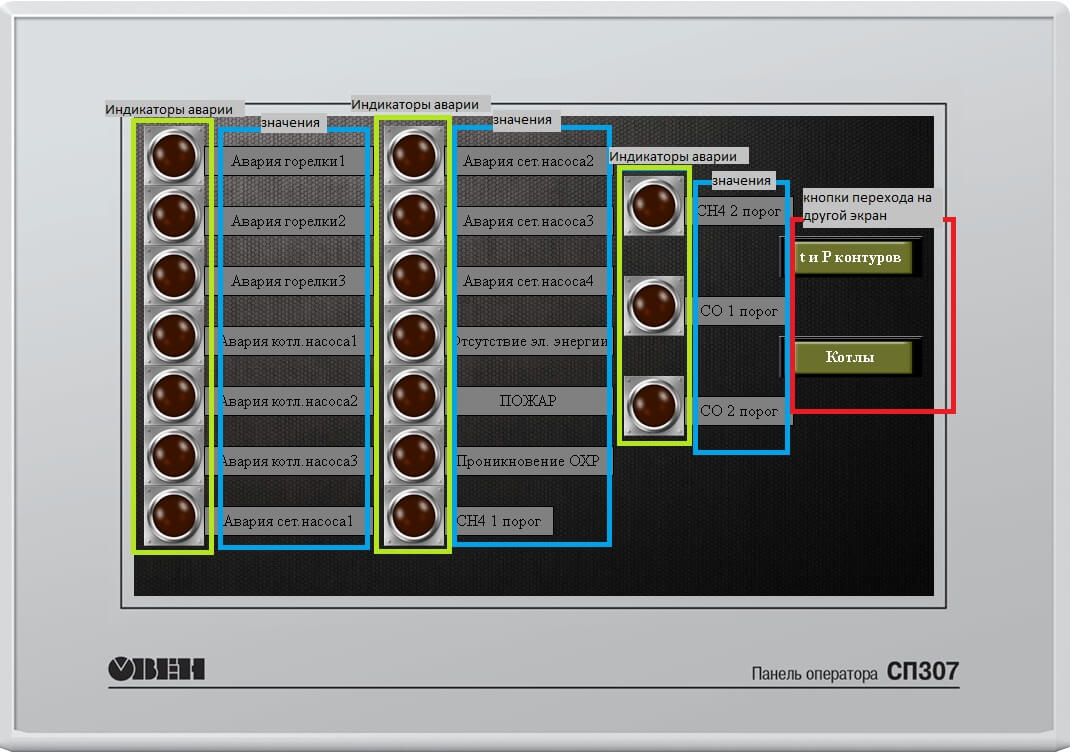Click the Авария котл.насоса3 indicator lamp
The height and width of the screenshot is (752, 1070).
pyautogui.click(x=174, y=455)
